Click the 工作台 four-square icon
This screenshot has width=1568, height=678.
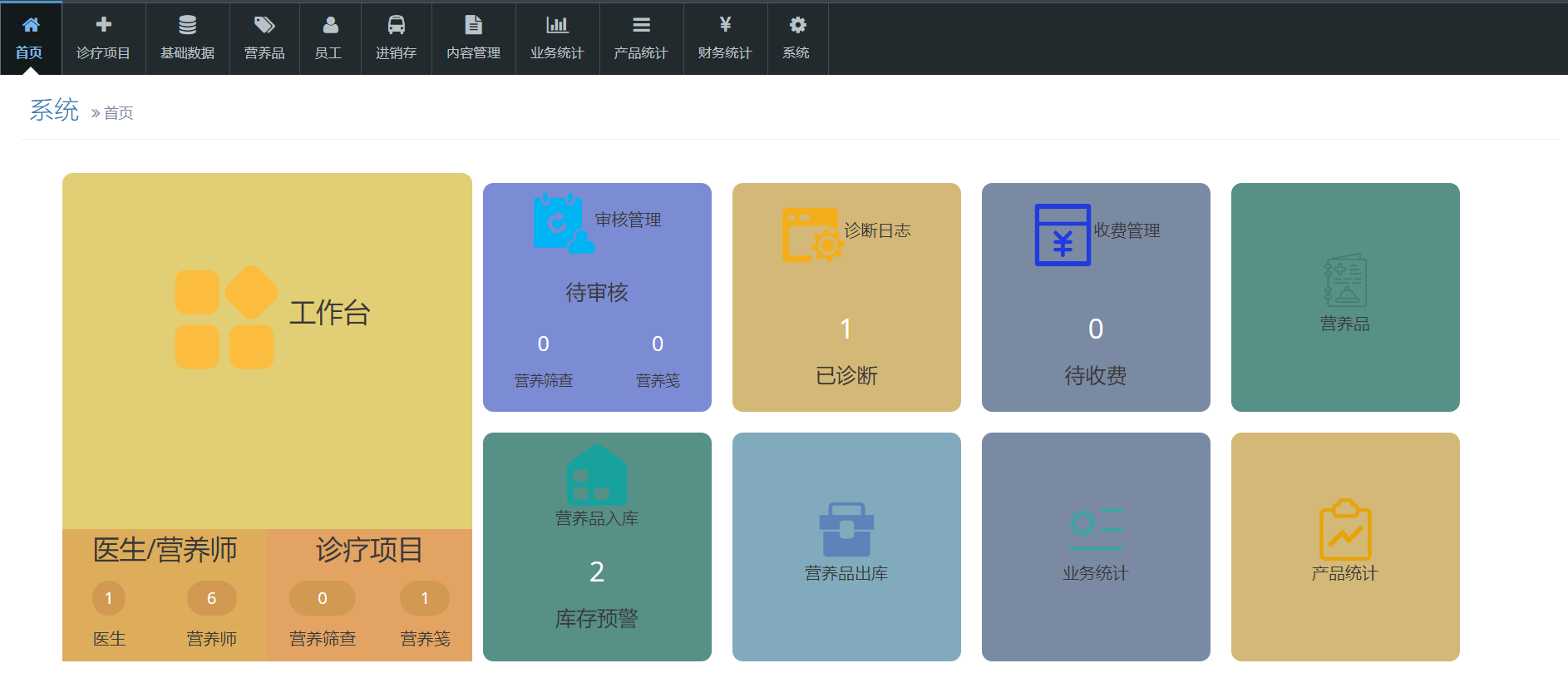[226, 317]
